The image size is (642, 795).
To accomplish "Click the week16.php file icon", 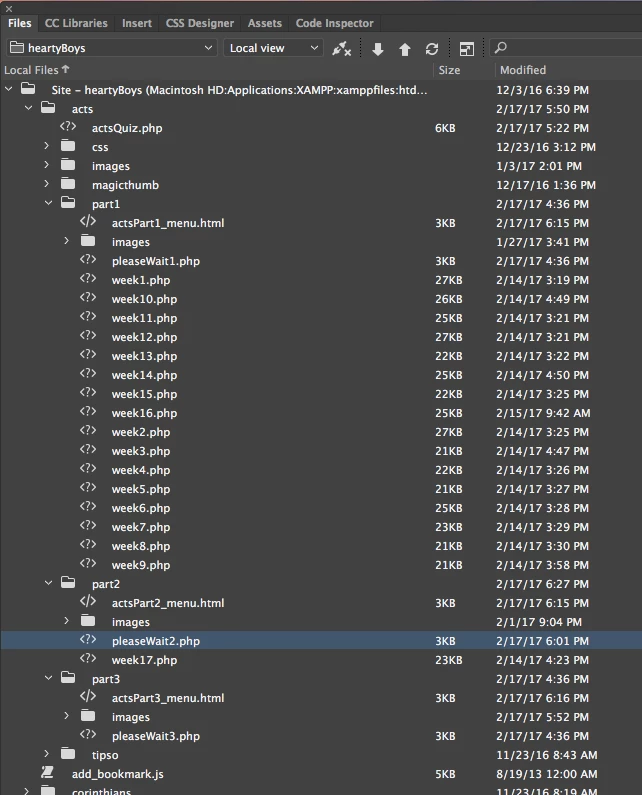I will [88, 412].
